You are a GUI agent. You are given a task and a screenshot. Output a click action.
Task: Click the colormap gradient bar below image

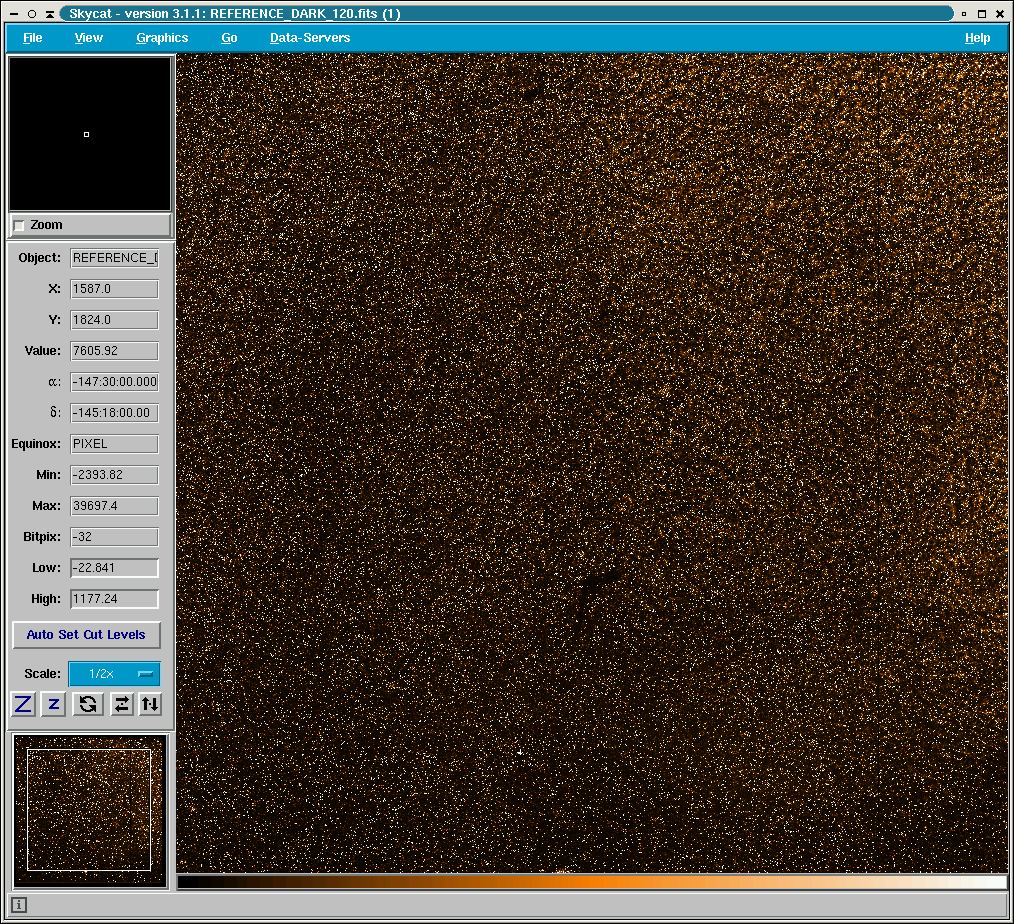point(591,882)
